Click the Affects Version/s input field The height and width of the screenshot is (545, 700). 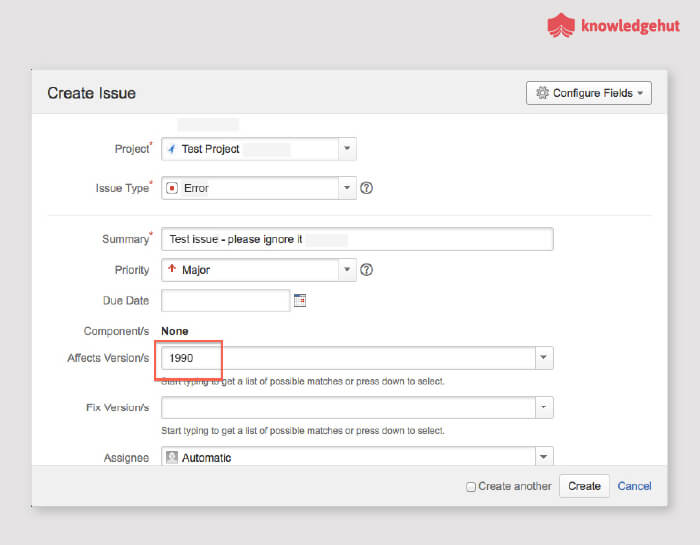(348, 358)
